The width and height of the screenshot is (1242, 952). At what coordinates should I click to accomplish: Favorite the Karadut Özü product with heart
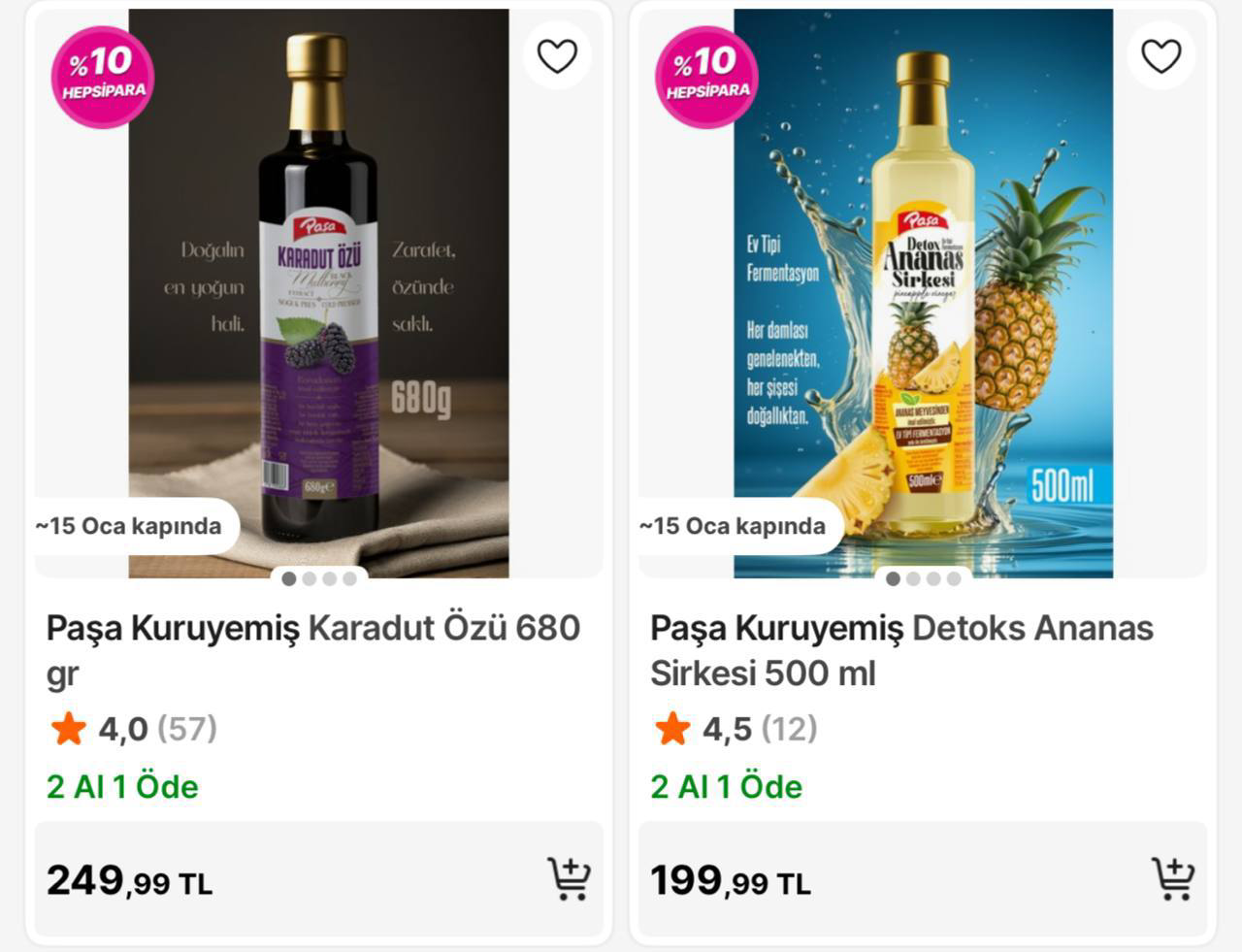(557, 56)
